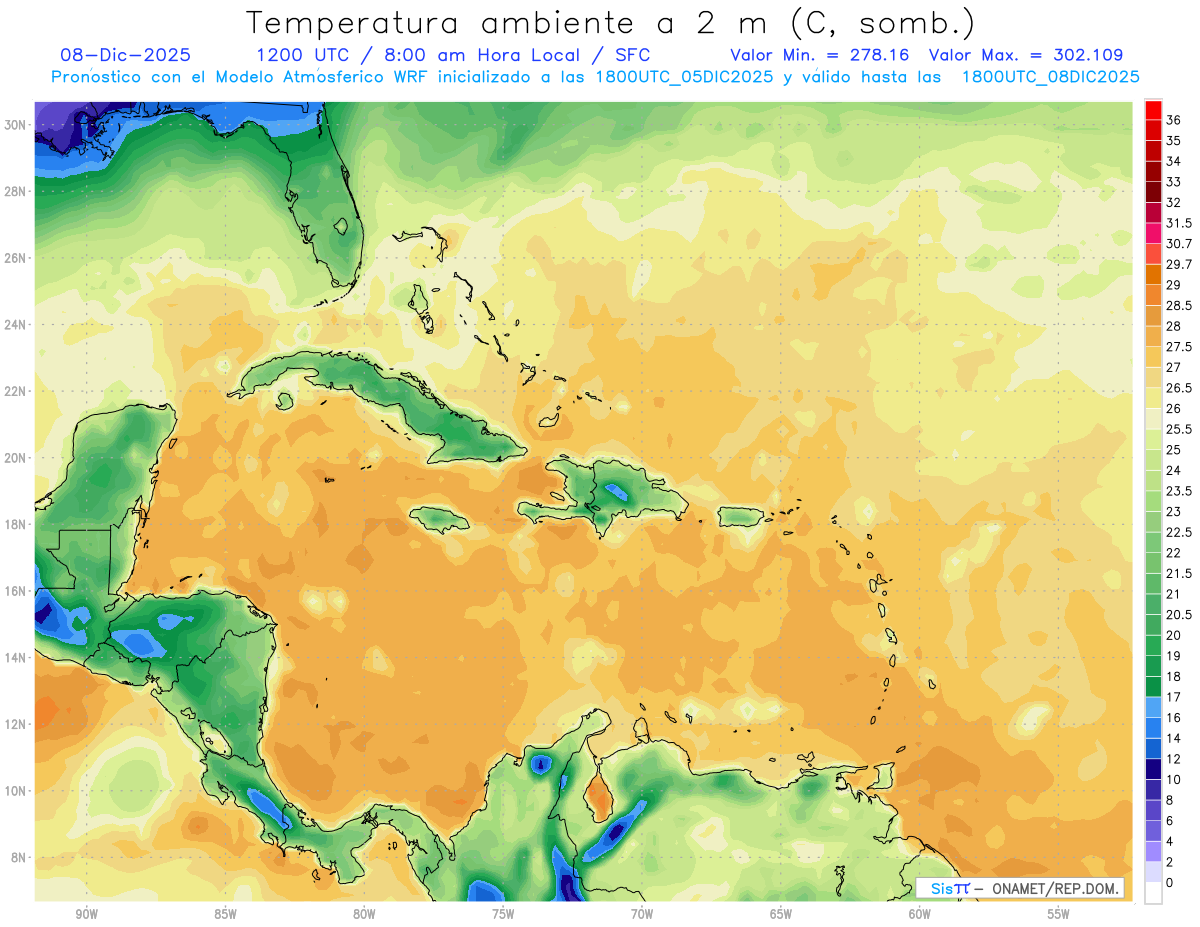Click the legend value 28.5

[x=1179, y=306]
